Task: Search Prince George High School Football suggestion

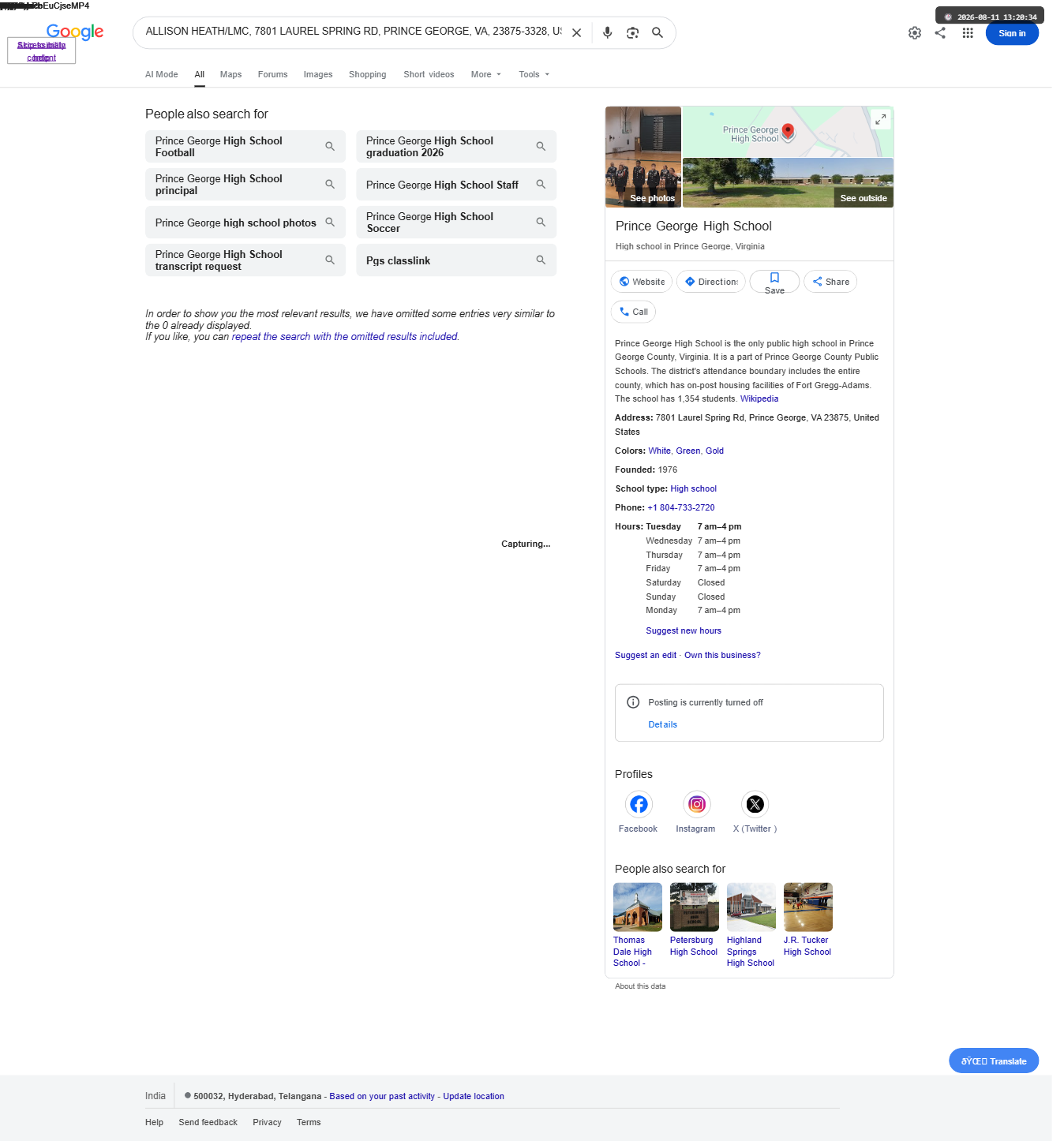Action: 245,147
